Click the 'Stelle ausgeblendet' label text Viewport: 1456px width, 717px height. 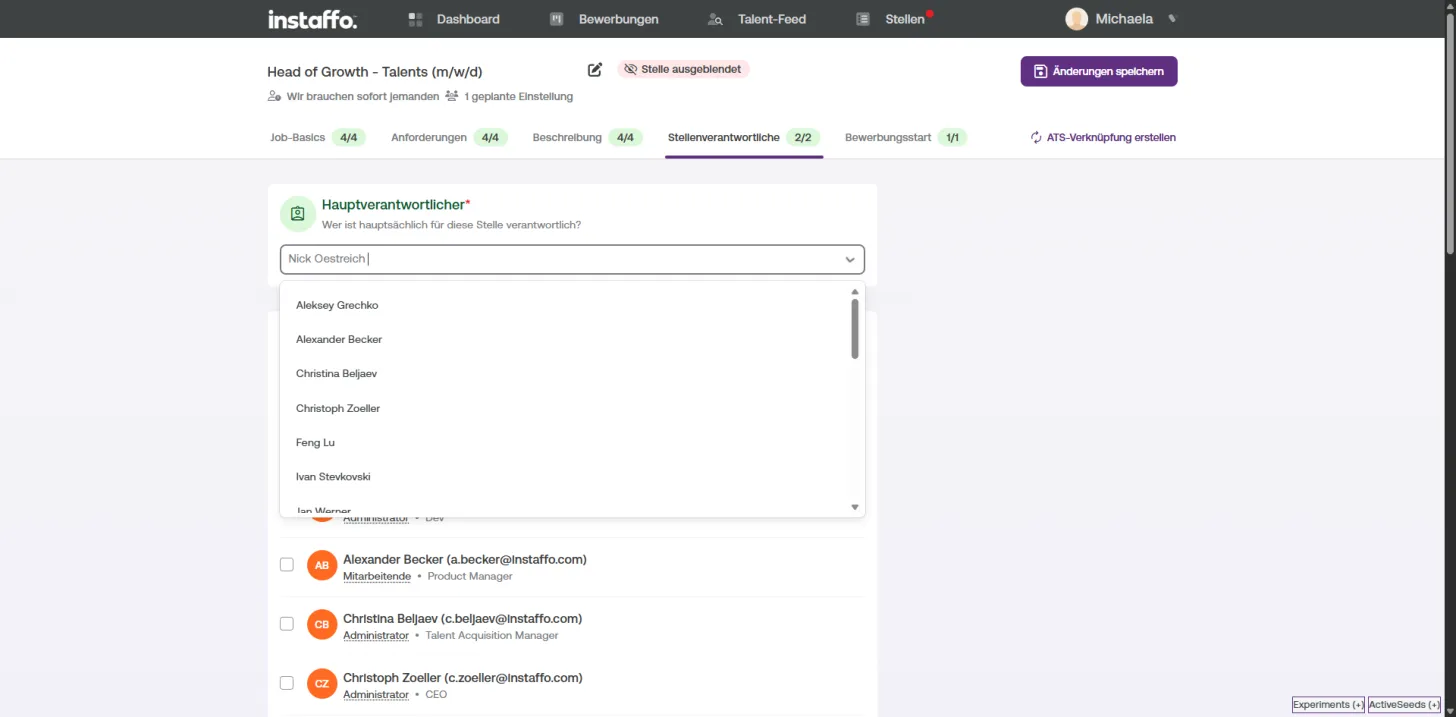point(691,69)
